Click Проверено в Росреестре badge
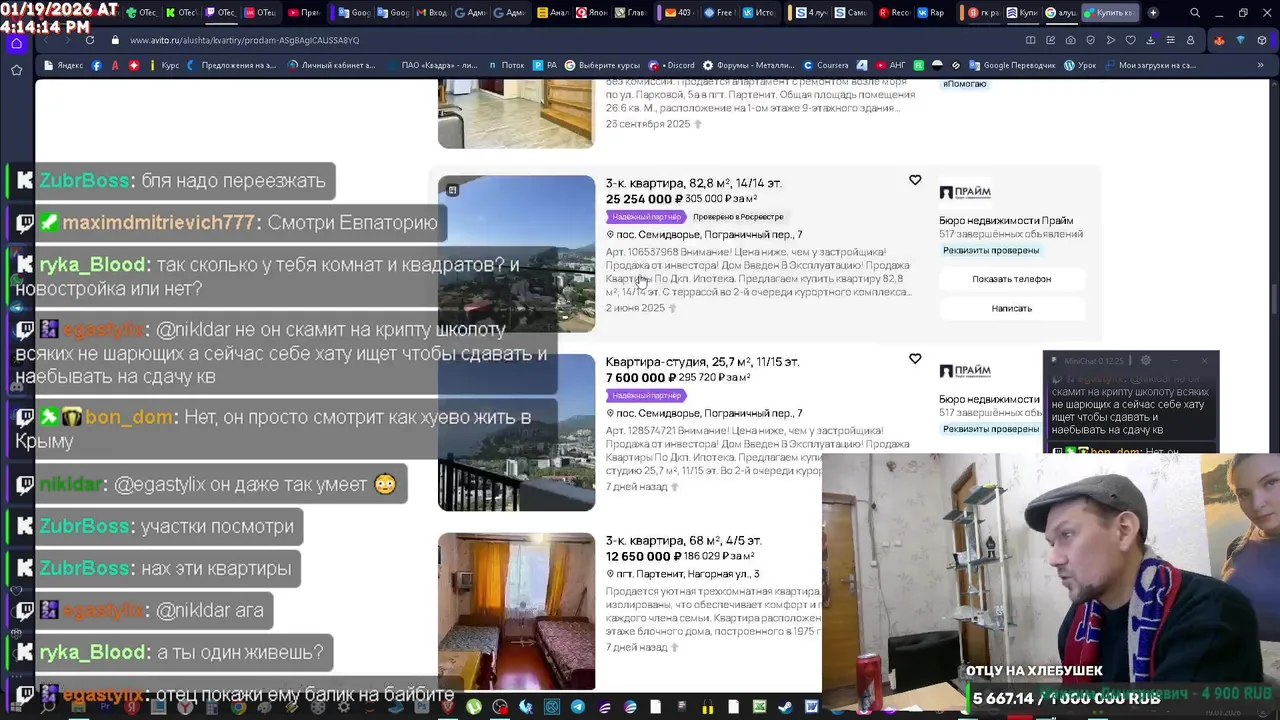Screen dimensions: 1280x720 [738, 217]
